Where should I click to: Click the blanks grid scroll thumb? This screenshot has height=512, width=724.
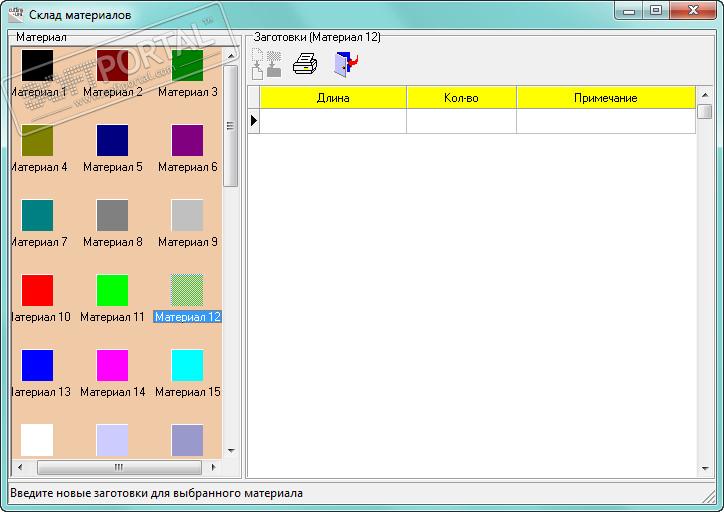point(705,111)
